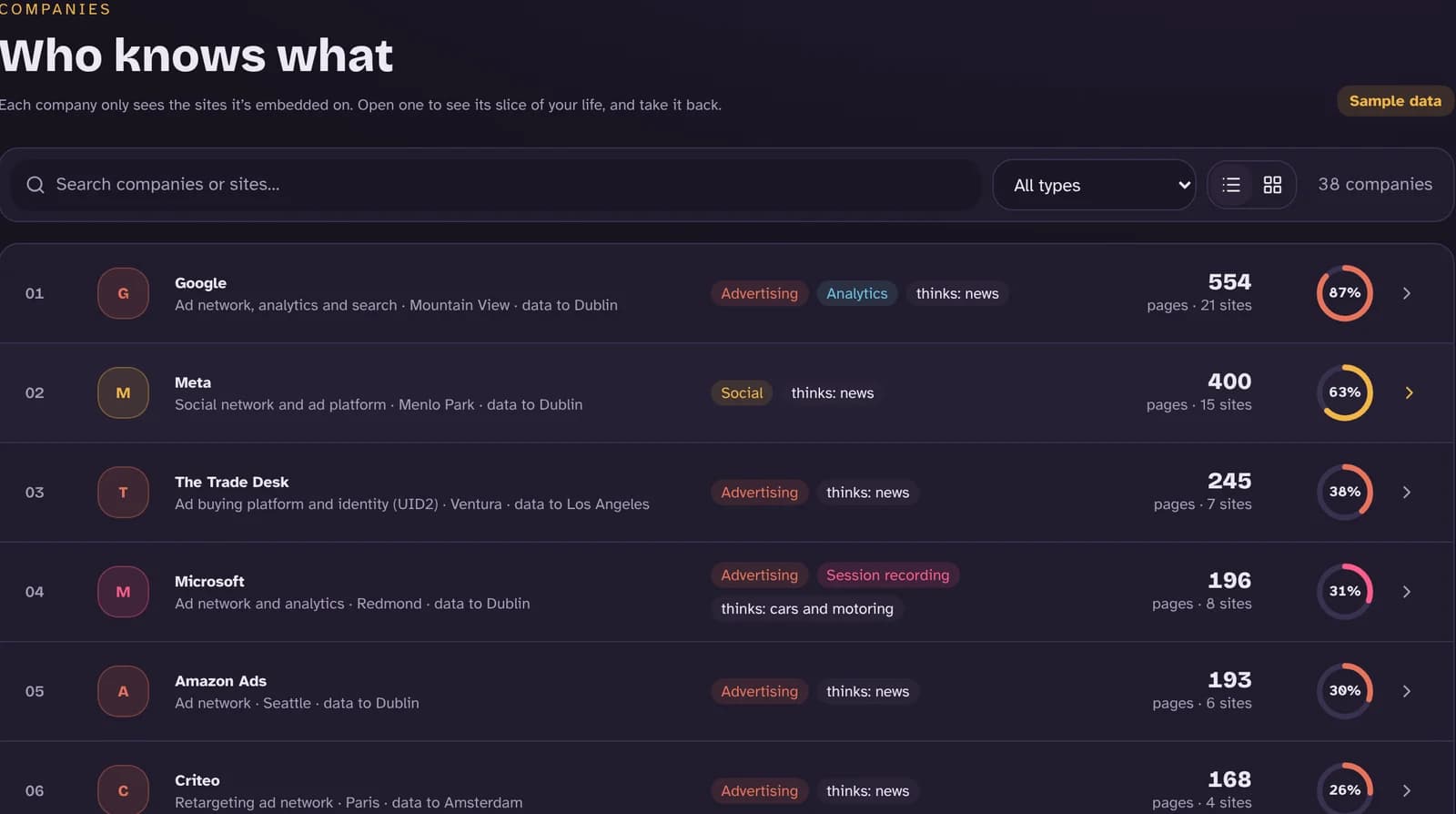Click the search magnifier icon

pyautogui.click(x=35, y=185)
